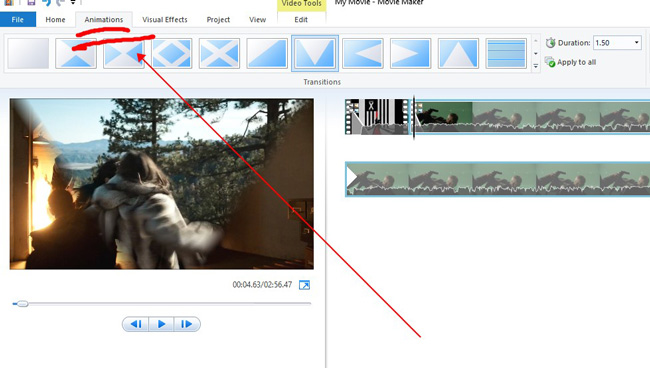
Task: Pick the X-shaped crisscross transition
Action: pos(219,53)
